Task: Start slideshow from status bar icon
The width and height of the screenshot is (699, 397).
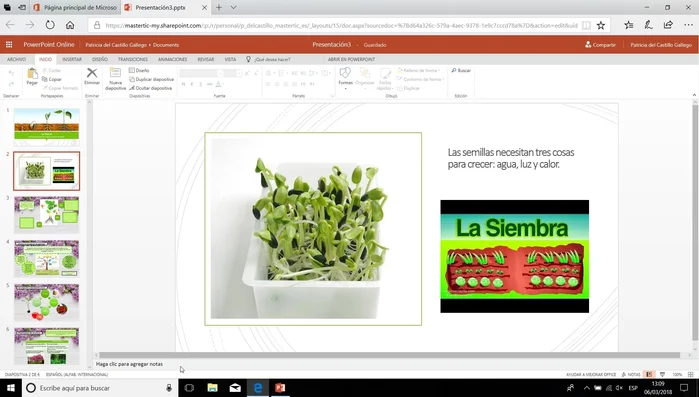Action: tap(662, 374)
